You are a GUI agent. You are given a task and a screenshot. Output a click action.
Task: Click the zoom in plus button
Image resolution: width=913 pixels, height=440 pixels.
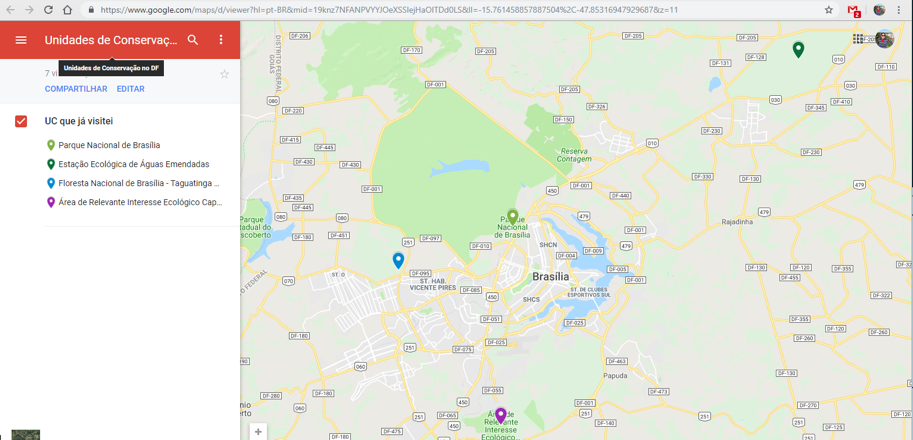coord(258,432)
